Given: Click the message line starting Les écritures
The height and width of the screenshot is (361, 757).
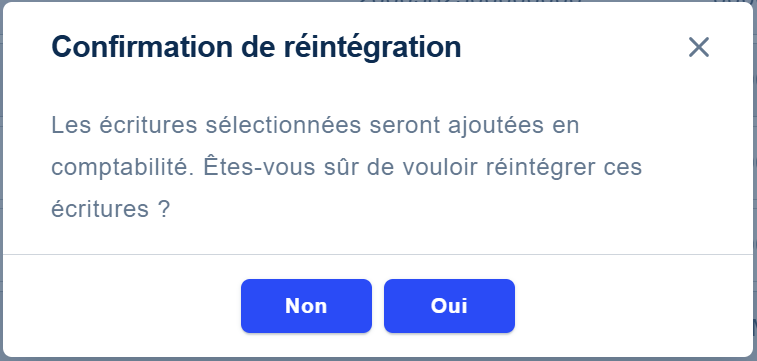Looking at the screenshot, I should coord(315,125).
